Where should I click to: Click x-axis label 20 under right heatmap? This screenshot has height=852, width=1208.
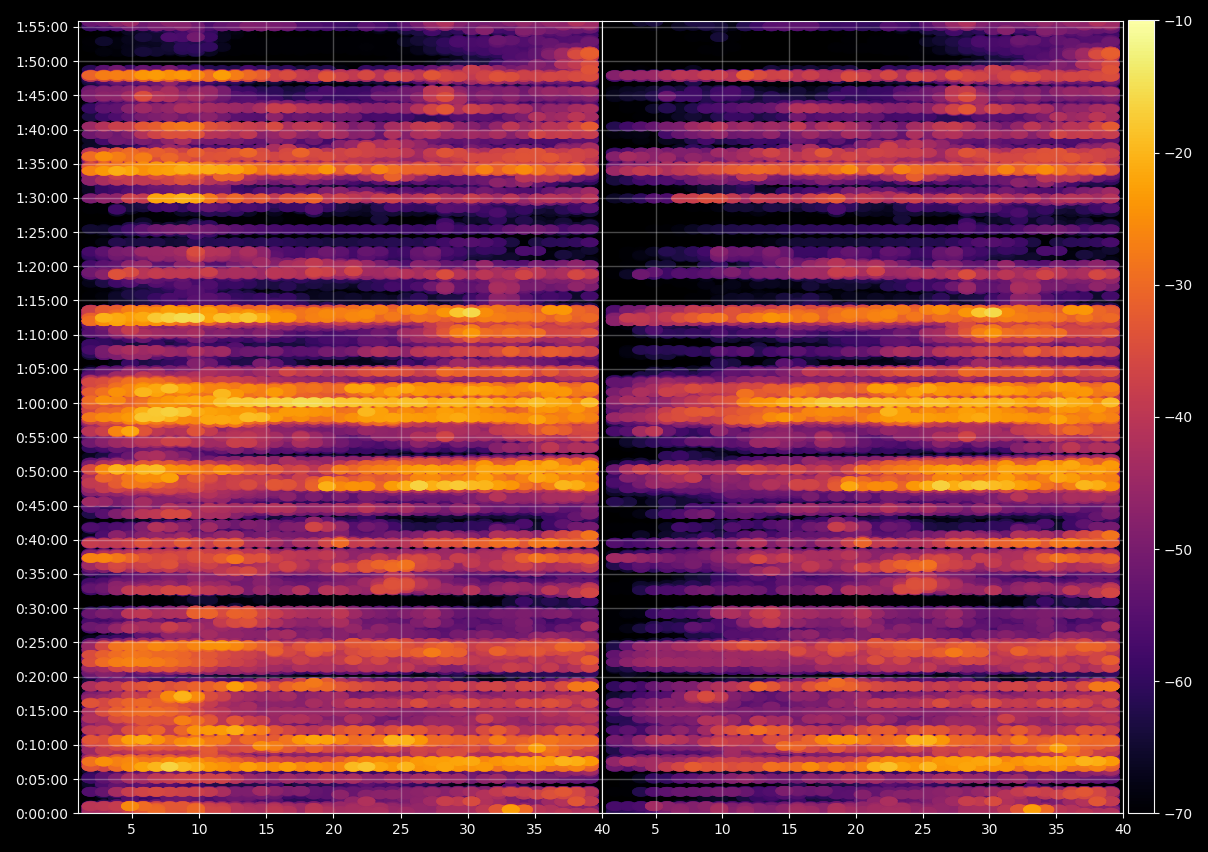(856, 830)
